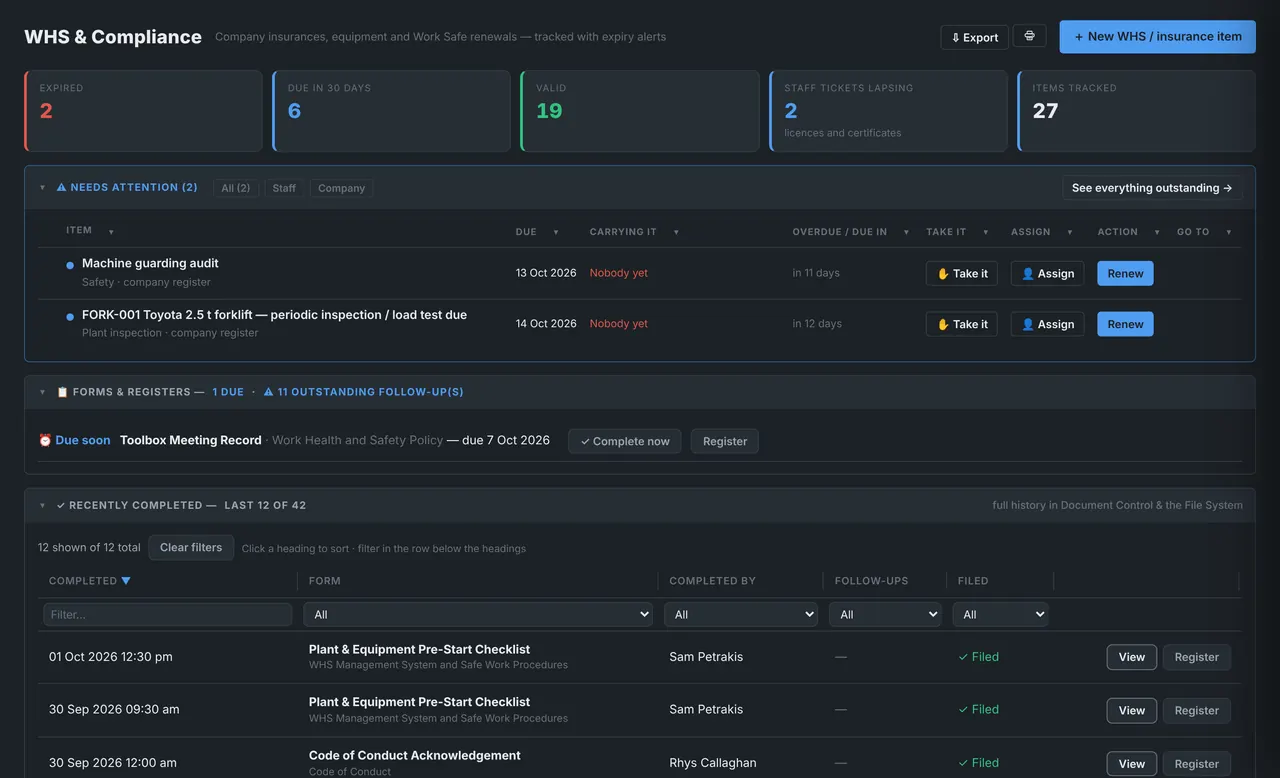
Task: Create a new WHS / insurance item
Action: (x=1158, y=36)
